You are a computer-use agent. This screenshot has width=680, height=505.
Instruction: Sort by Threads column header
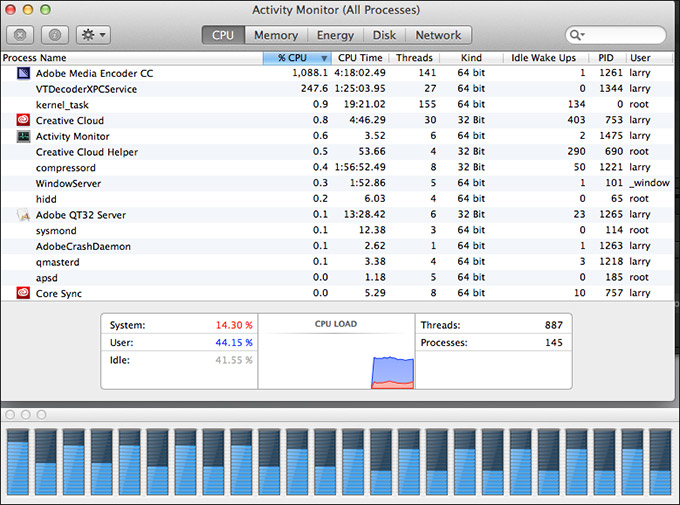pyautogui.click(x=414, y=58)
